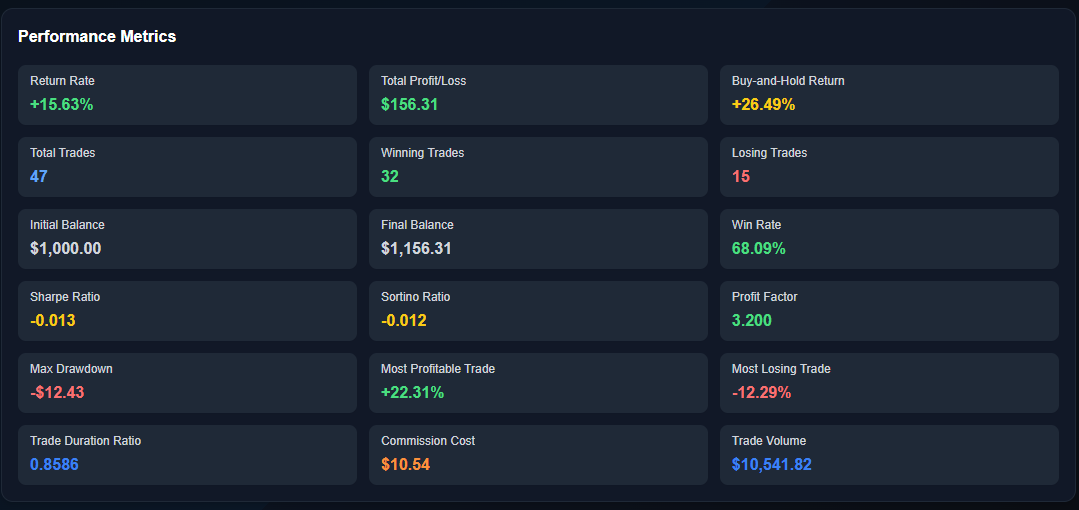Click the $1,156.31 final balance value
Viewport: 1079px width, 510px height.
pyautogui.click(x=416, y=248)
